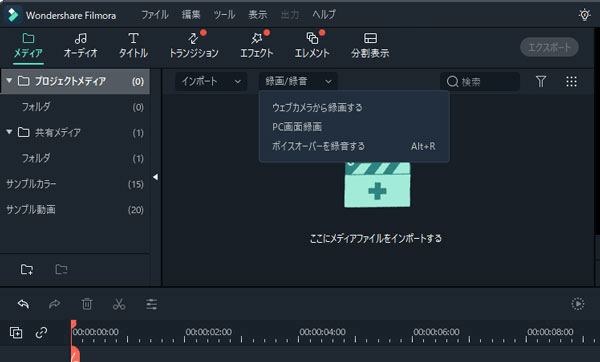
Task: Collapse the media panel with the arrow handle
Action: point(155,177)
